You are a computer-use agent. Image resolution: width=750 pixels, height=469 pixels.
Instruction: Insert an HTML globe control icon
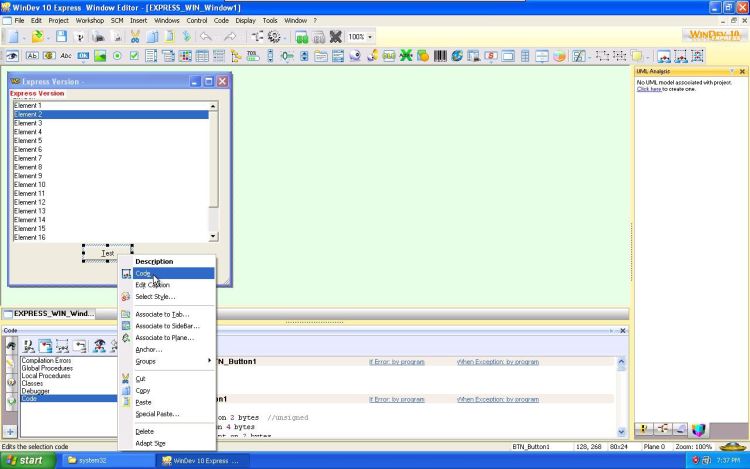457,56
